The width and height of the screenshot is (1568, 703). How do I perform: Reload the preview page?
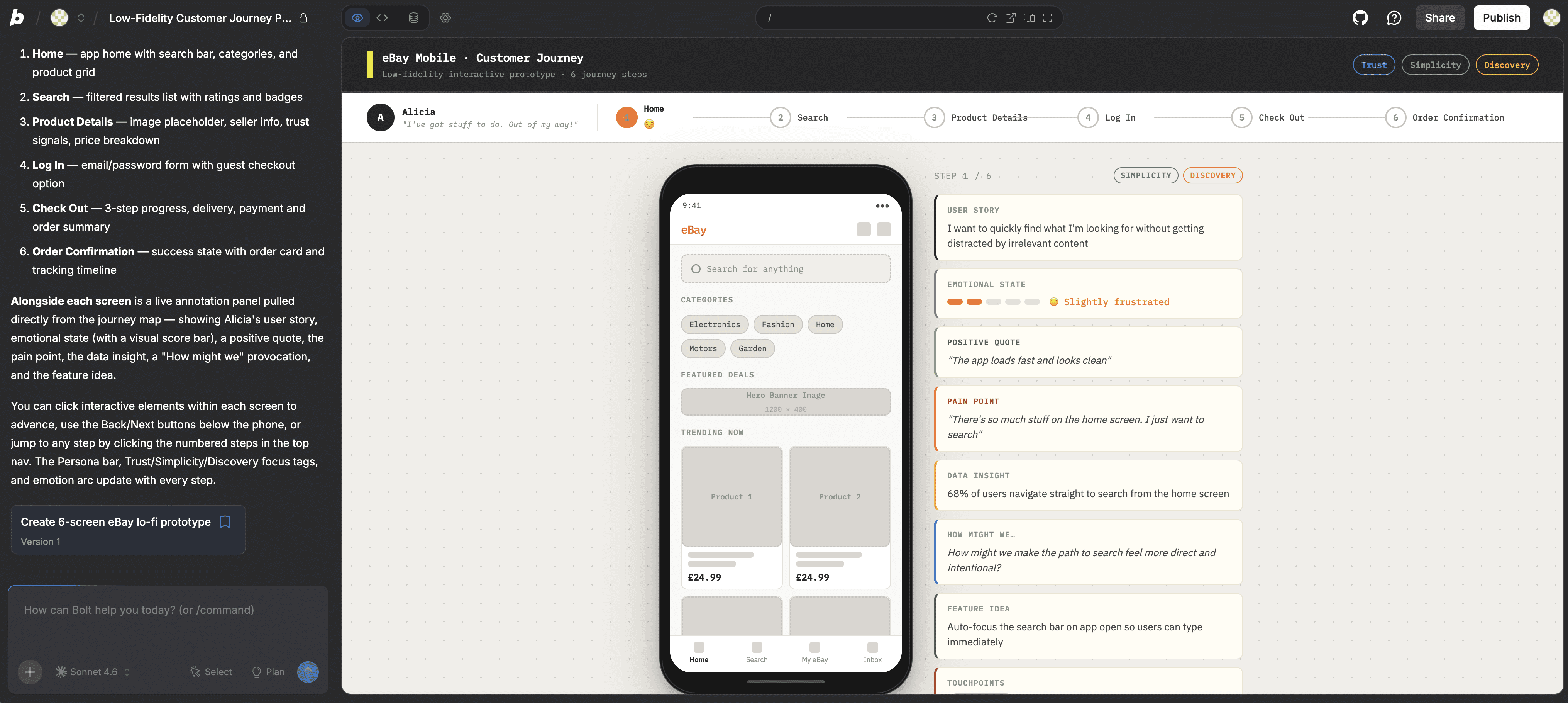992,18
